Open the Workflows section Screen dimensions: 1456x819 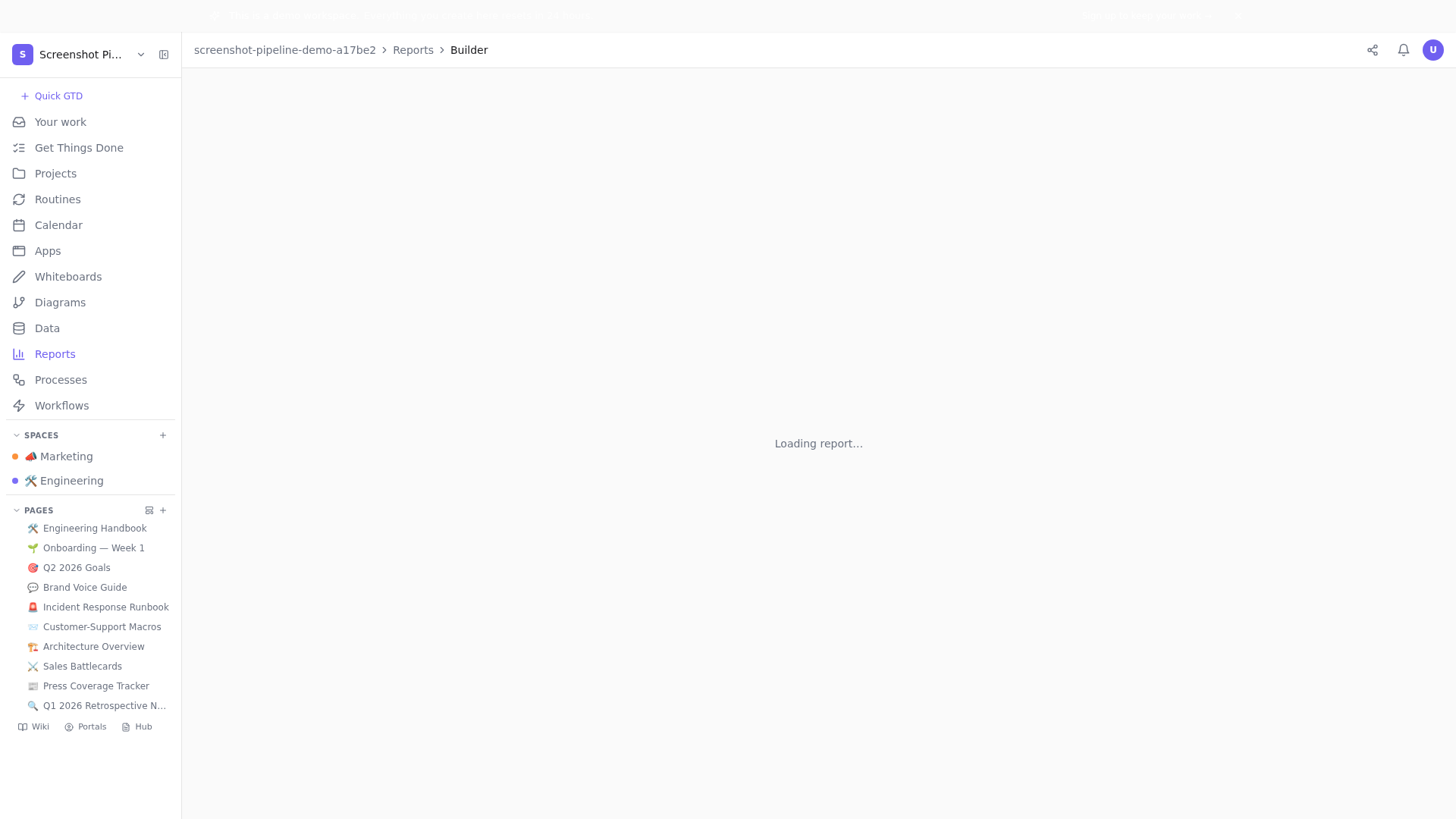pos(90,406)
